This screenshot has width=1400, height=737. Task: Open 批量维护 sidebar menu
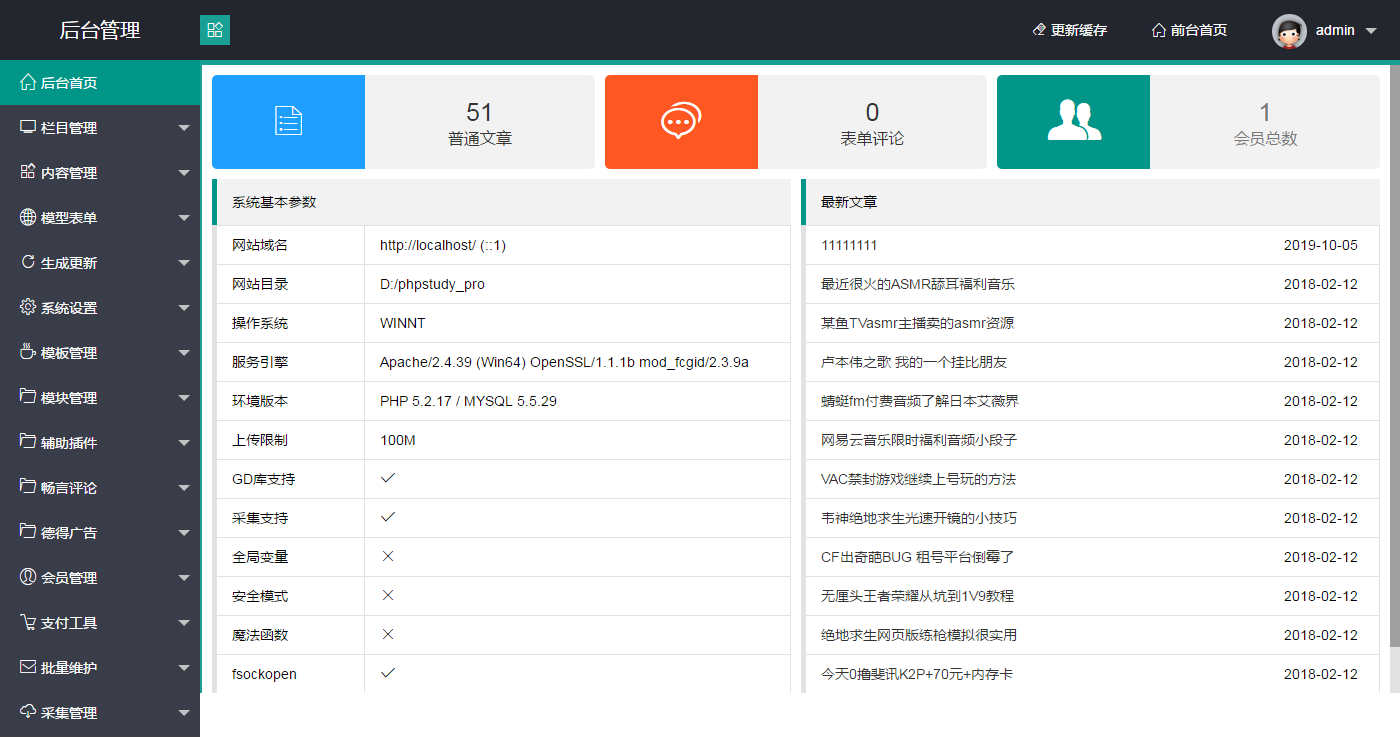coord(100,667)
